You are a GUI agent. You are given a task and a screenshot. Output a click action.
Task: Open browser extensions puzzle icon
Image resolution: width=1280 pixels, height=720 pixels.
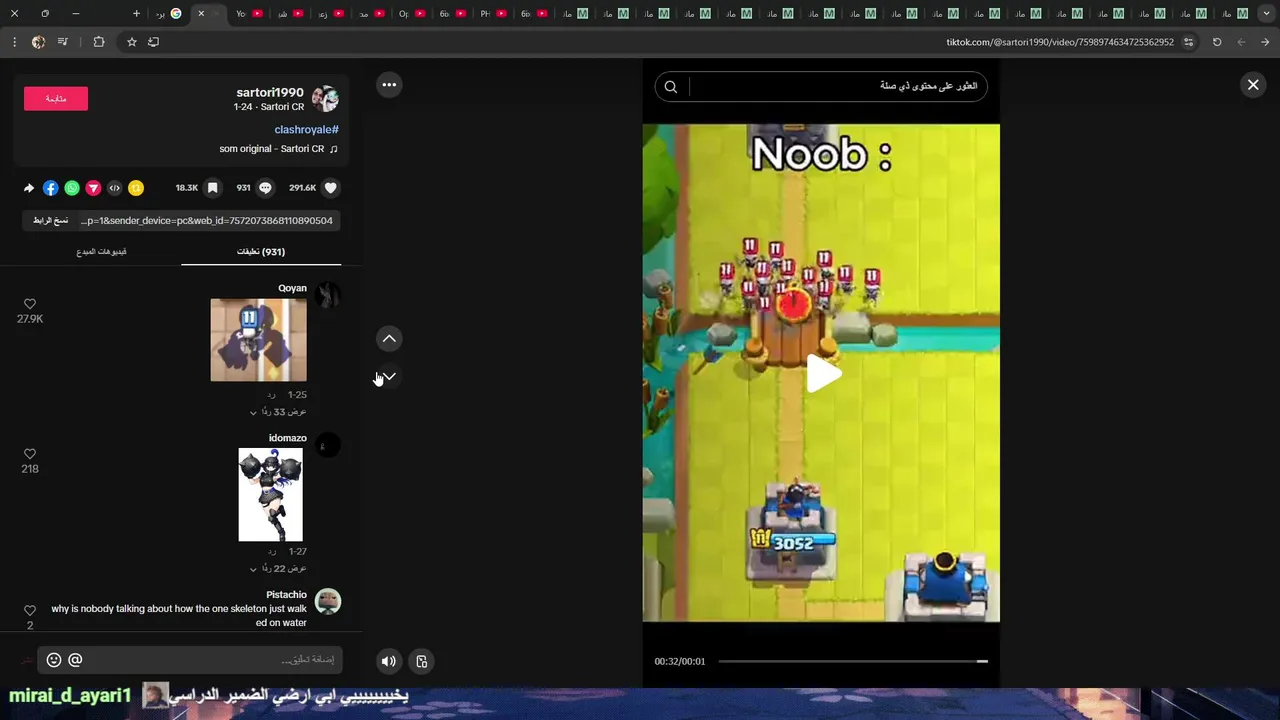(x=98, y=42)
